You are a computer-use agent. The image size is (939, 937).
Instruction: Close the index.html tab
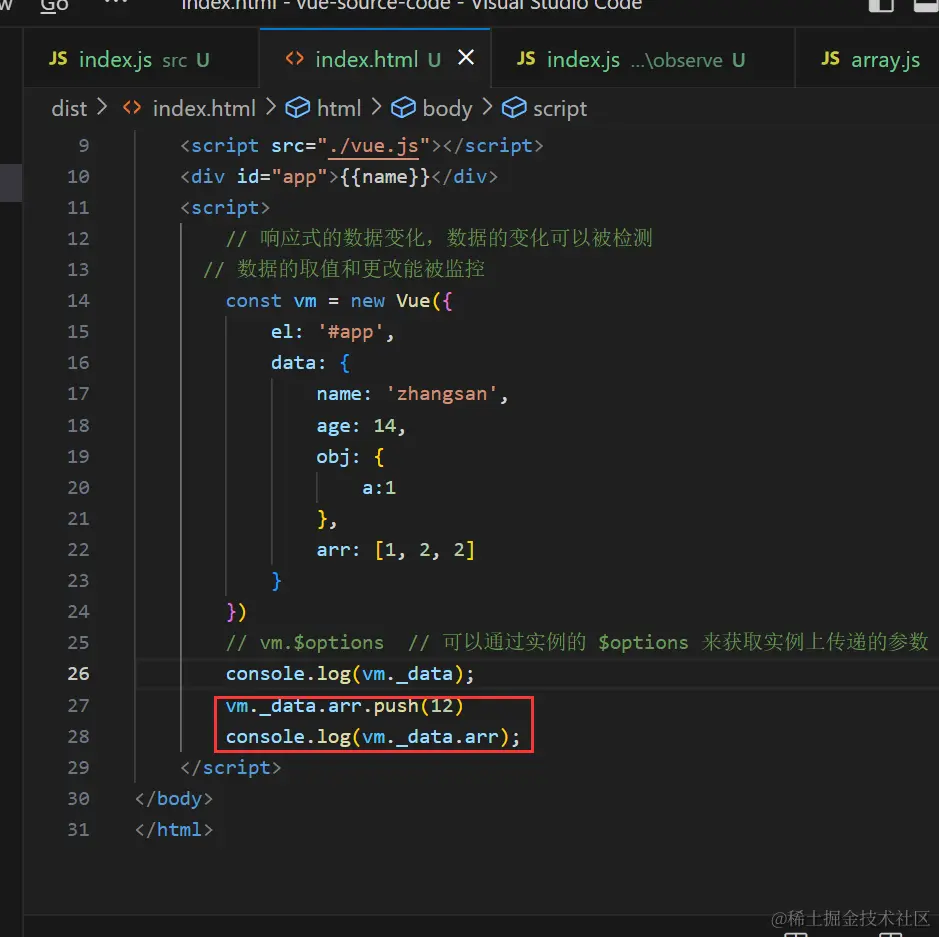click(x=466, y=57)
